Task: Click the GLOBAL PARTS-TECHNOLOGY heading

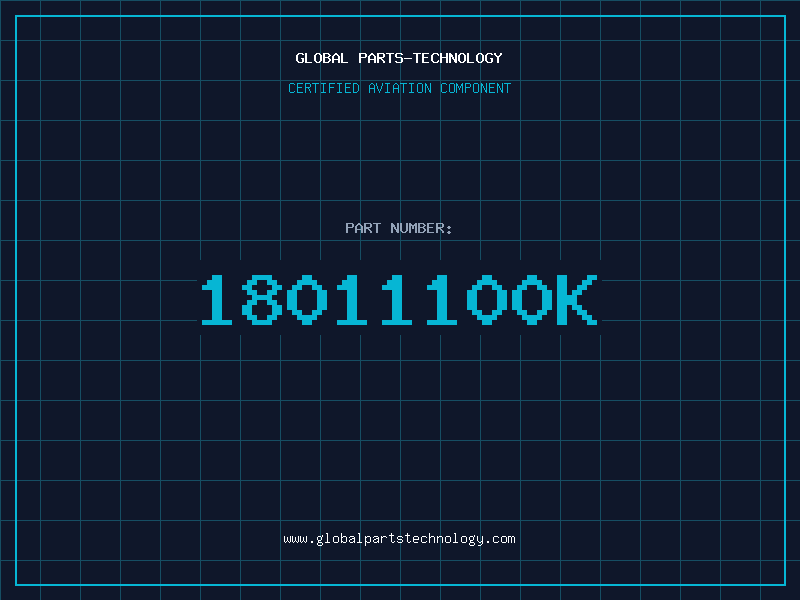Action: [x=399, y=58]
